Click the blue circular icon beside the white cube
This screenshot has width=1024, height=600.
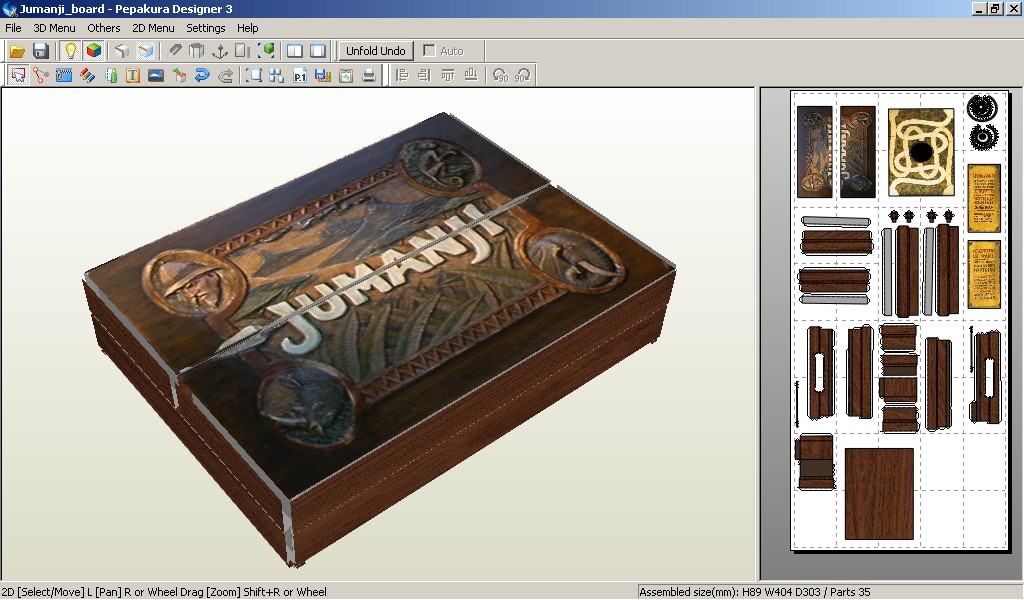(x=145, y=51)
